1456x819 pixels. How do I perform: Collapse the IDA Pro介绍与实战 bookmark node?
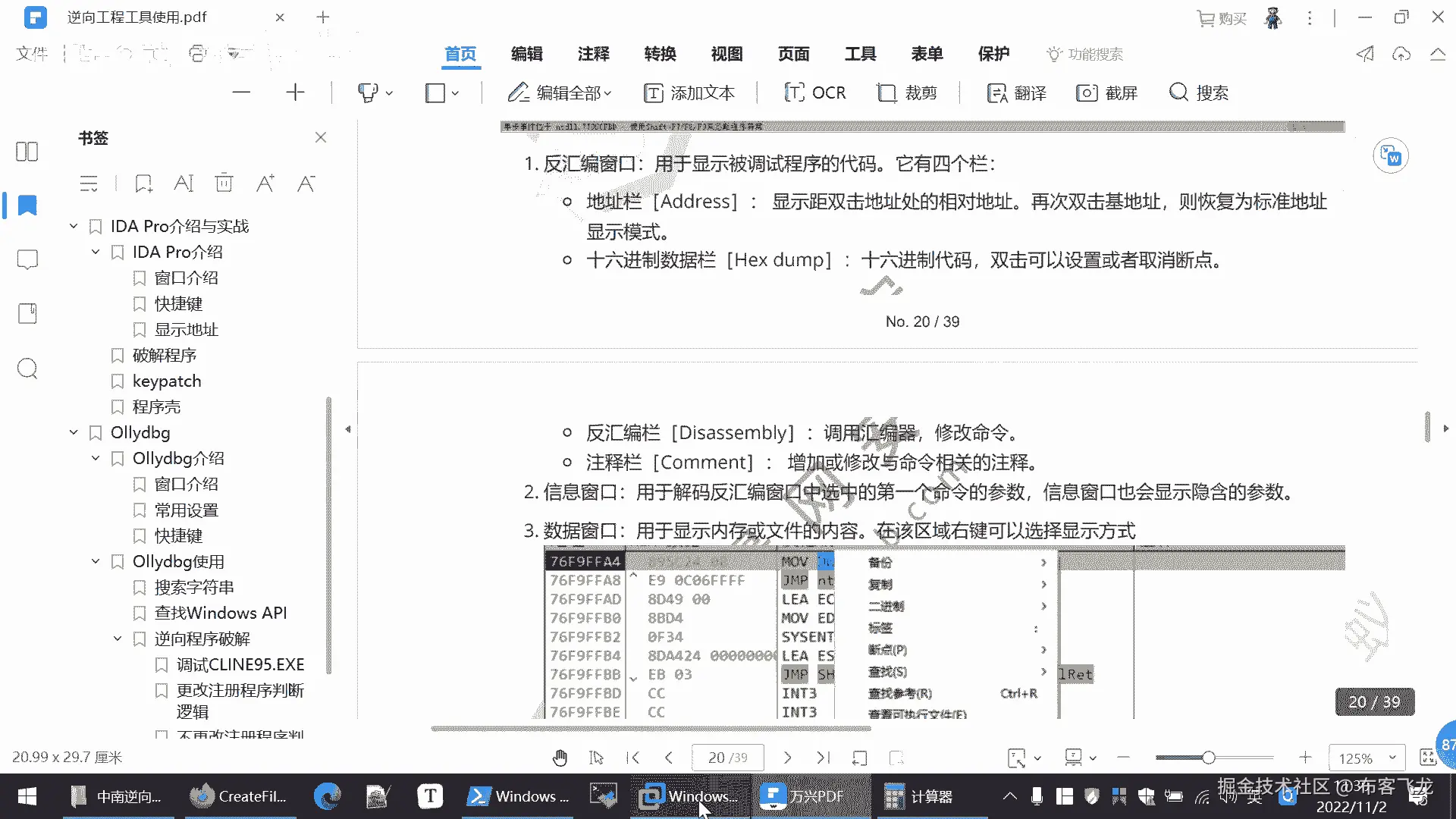pyautogui.click(x=74, y=226)
